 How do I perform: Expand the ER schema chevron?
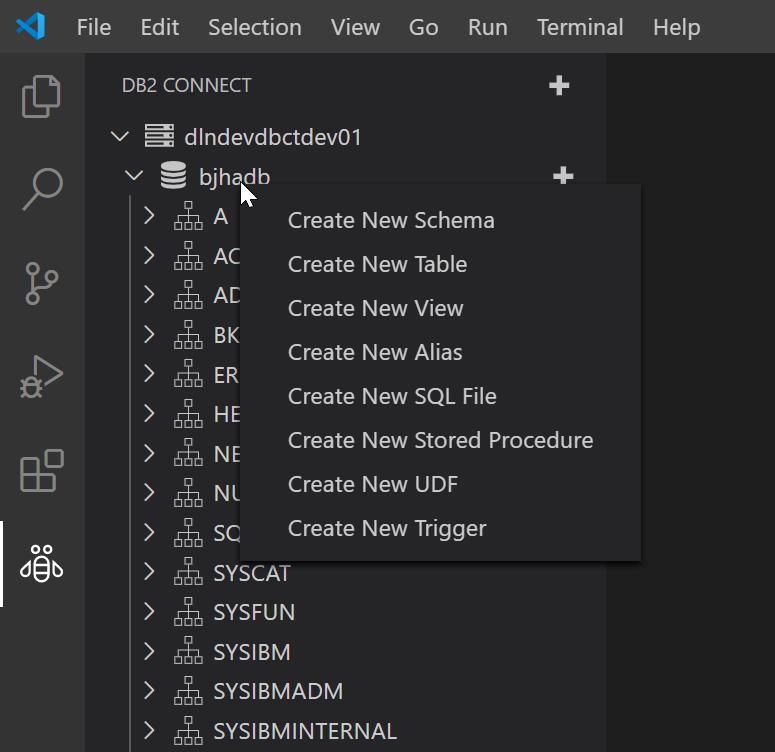149,374
